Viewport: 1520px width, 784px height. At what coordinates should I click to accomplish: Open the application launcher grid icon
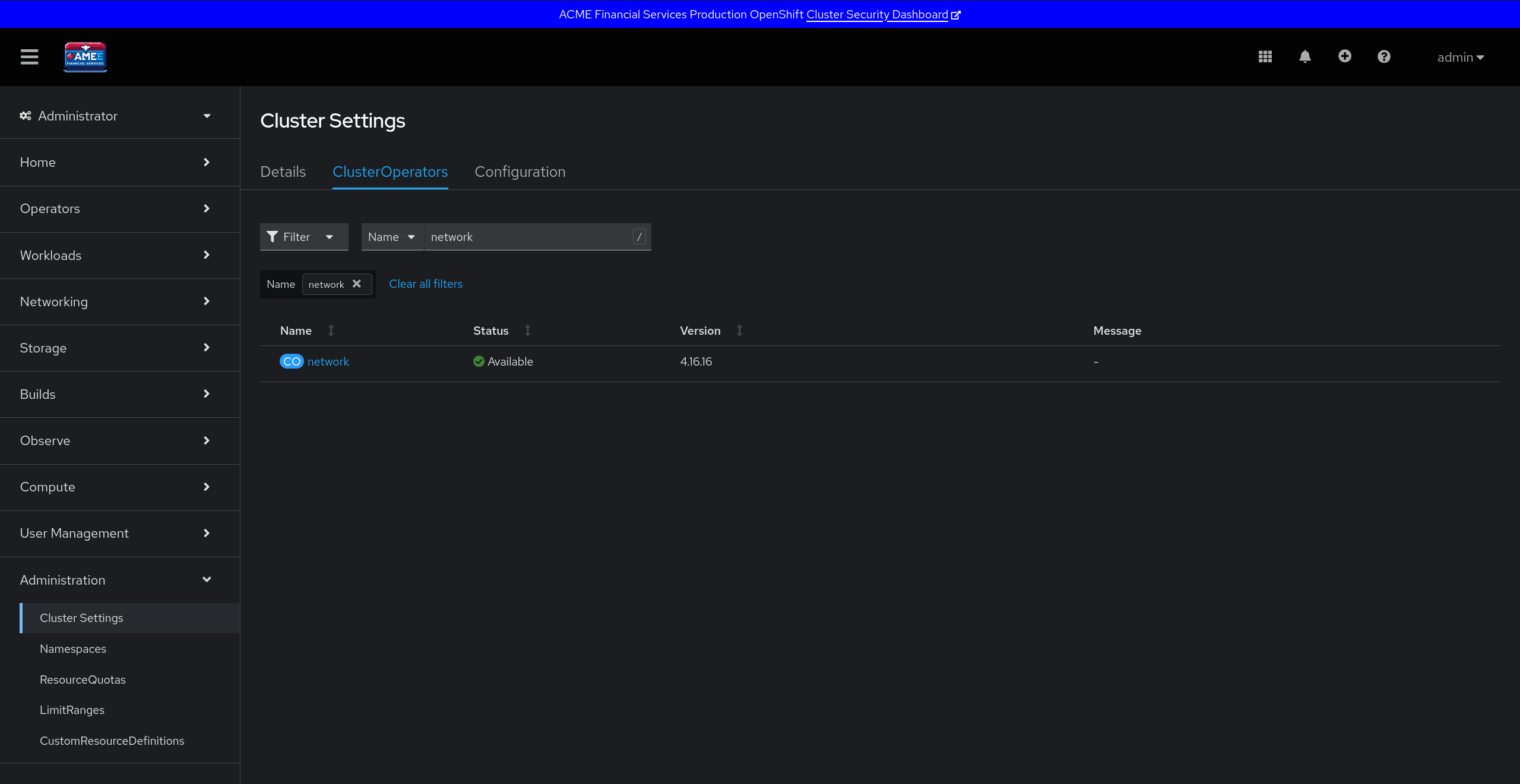[1265, 57]
